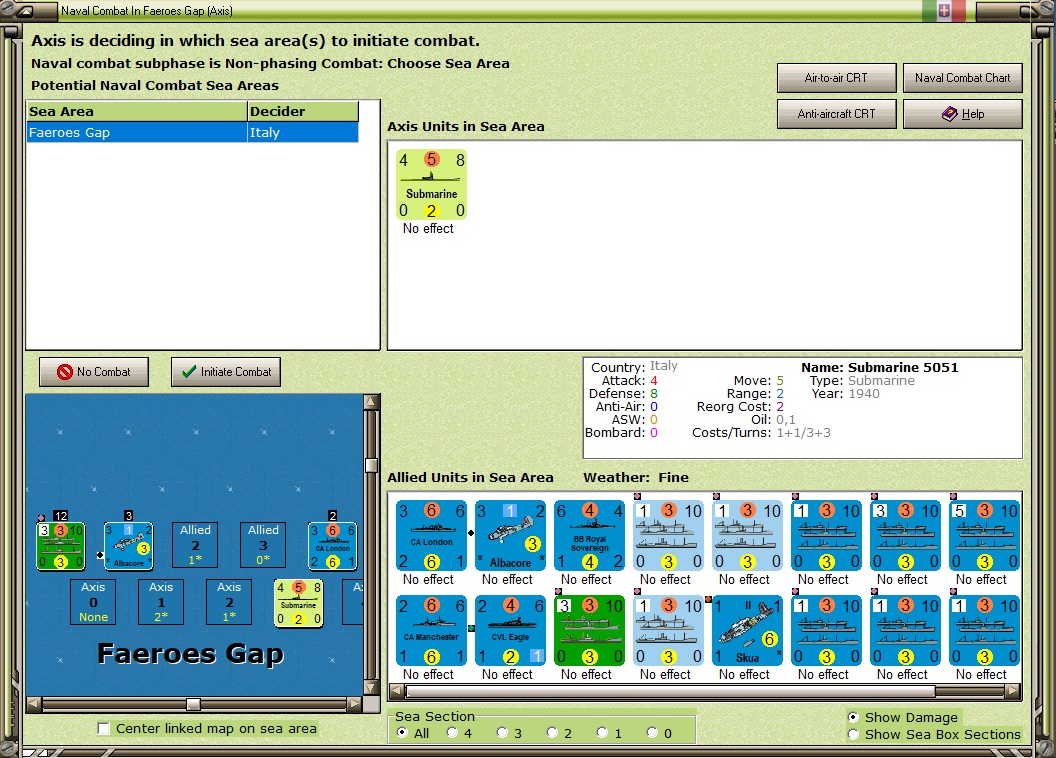Choose sea section 1
The width and height of the screenshot is (1056, 758).
pos(603,732)
